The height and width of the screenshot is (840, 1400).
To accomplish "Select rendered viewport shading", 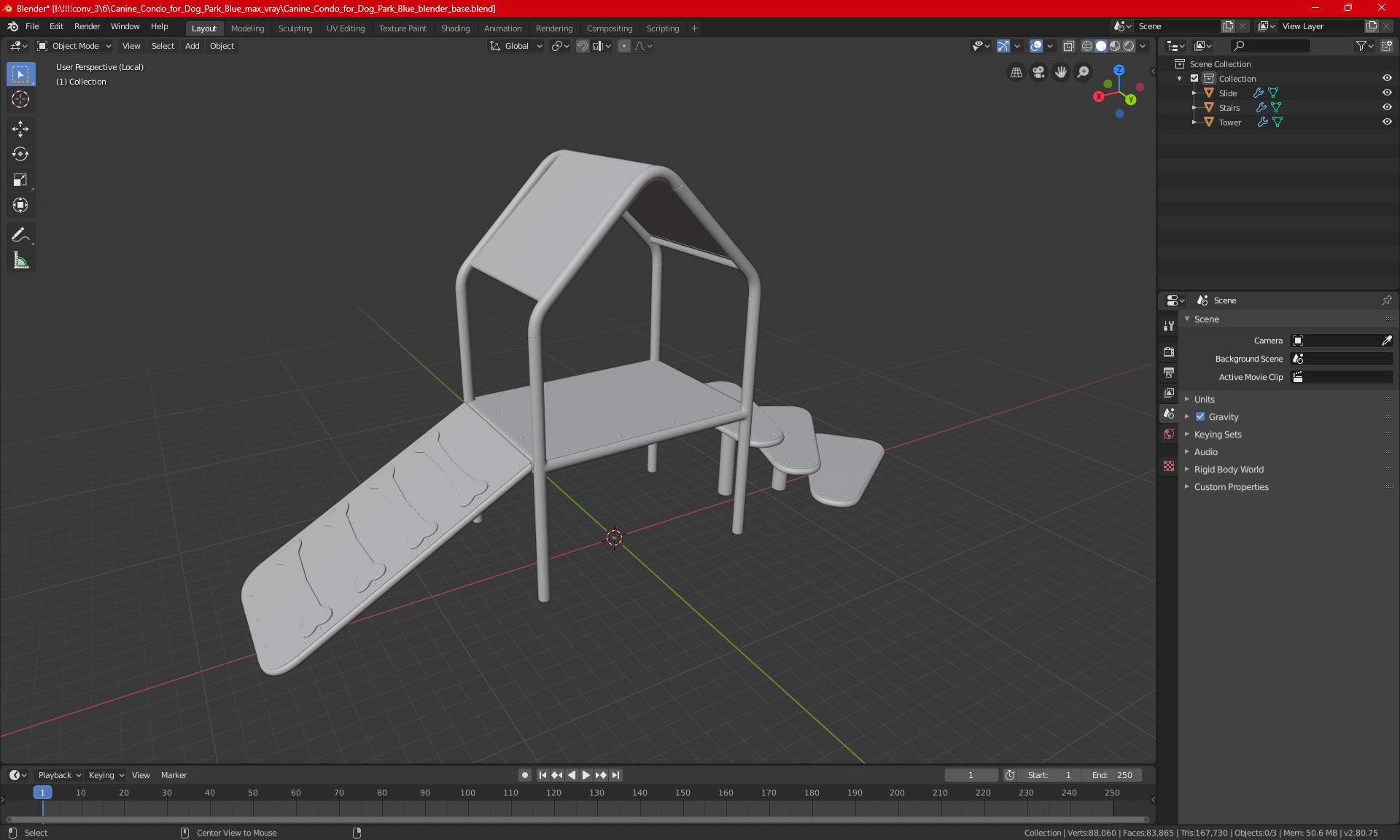I will point(1129,46).
